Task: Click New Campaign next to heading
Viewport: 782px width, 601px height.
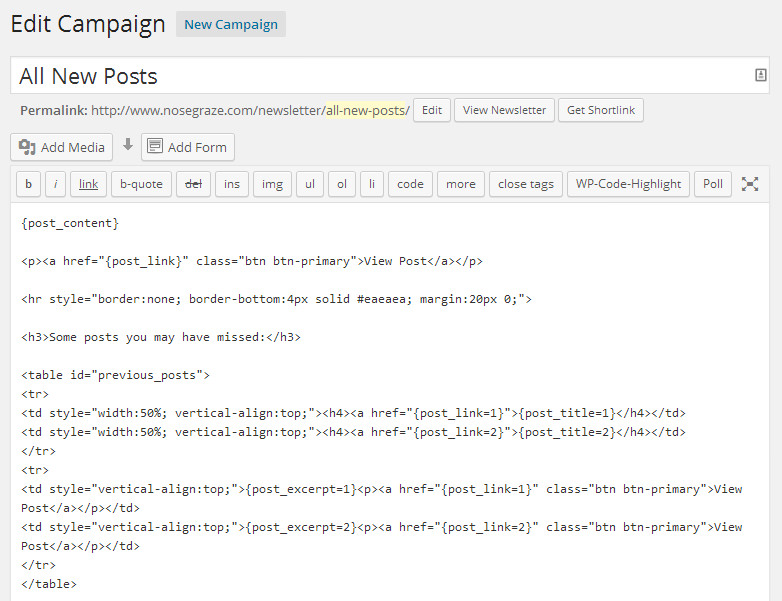Action: [231, 25]
